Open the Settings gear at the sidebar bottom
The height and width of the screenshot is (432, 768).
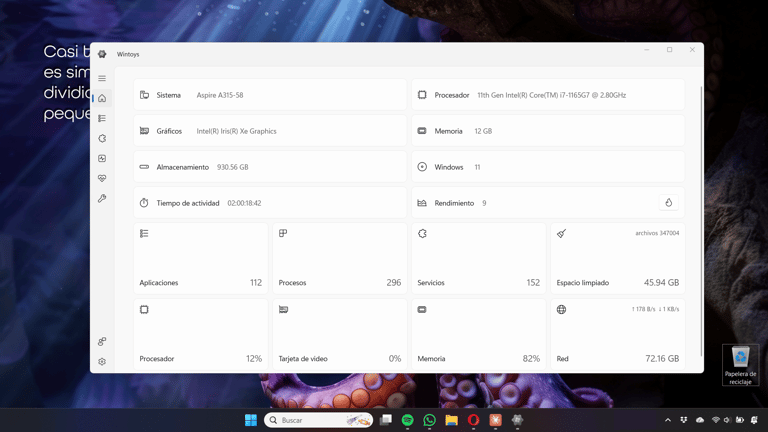[102, 361]
